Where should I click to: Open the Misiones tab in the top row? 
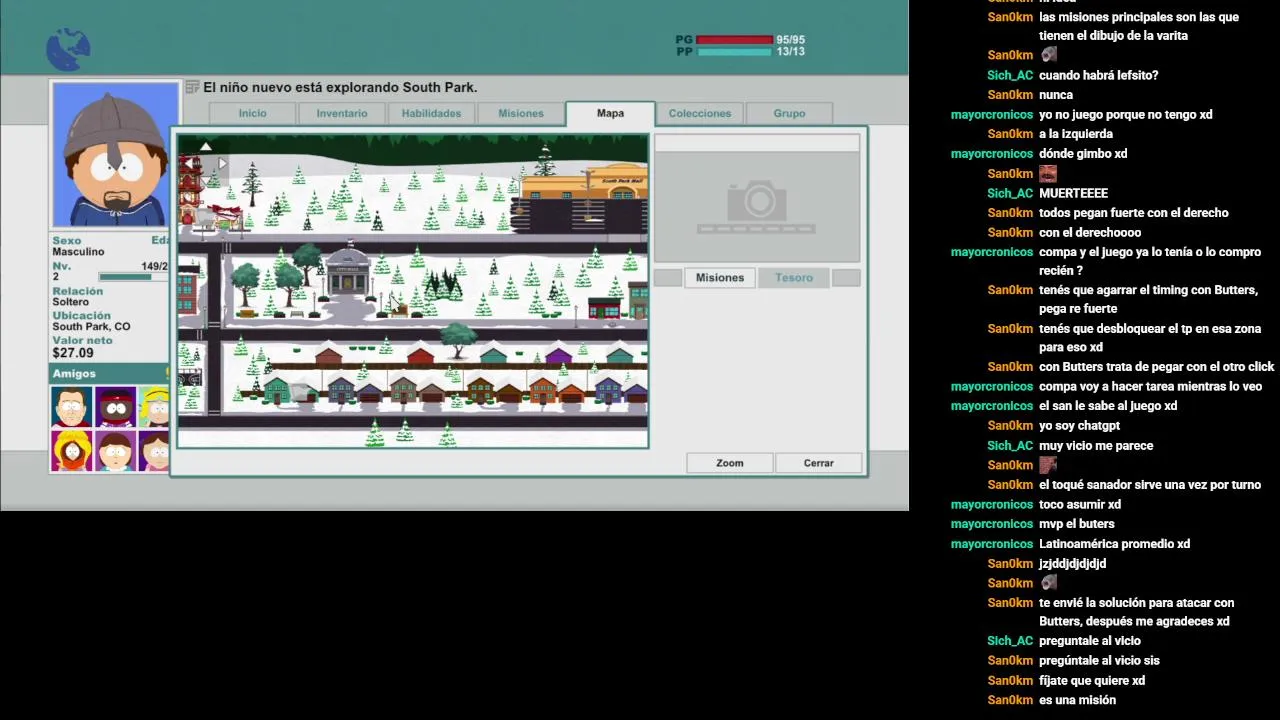click(x=521, y=114)
